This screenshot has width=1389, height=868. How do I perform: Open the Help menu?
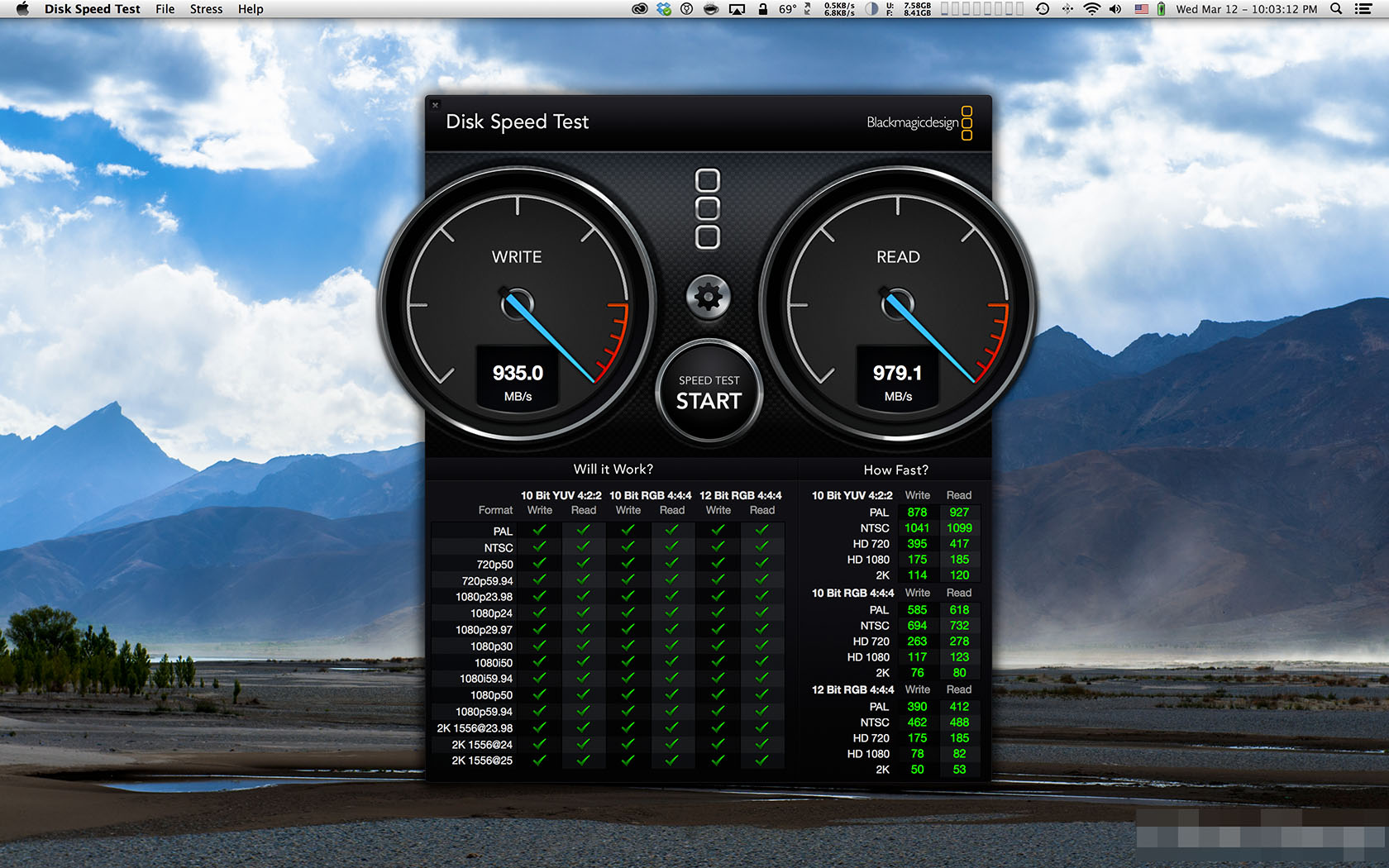click(251, 9)
